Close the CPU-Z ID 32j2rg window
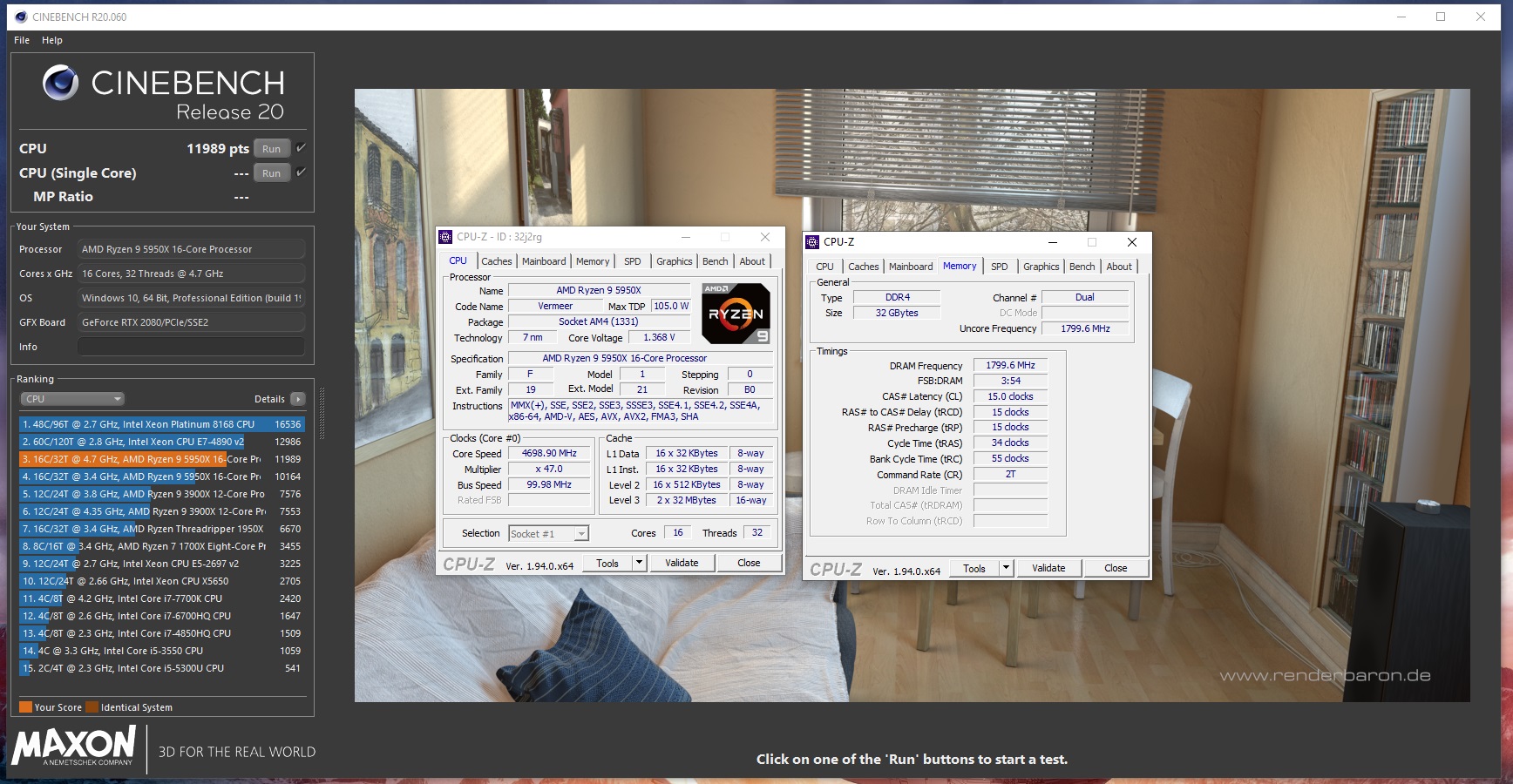 pyautogui.click(x=764, y=237)
